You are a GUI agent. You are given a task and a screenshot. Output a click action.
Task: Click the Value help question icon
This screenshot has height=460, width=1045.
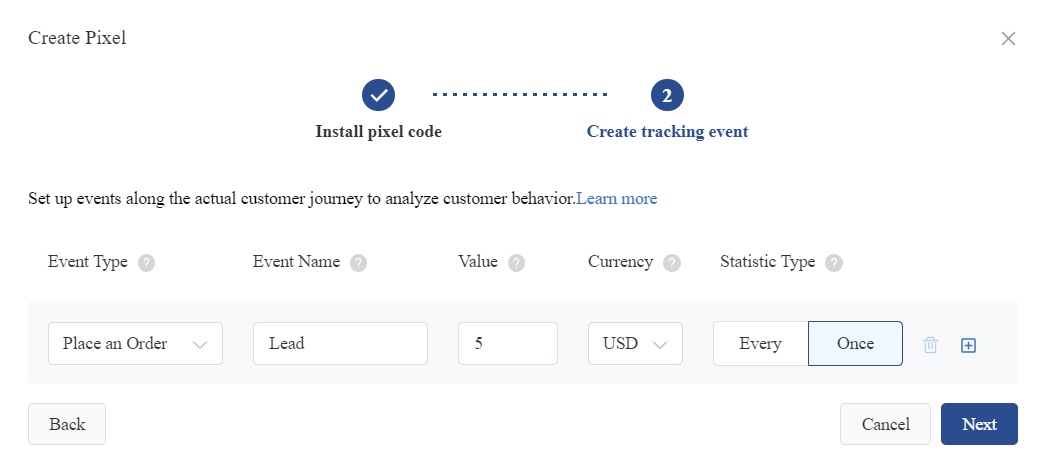tap(517, 263)
